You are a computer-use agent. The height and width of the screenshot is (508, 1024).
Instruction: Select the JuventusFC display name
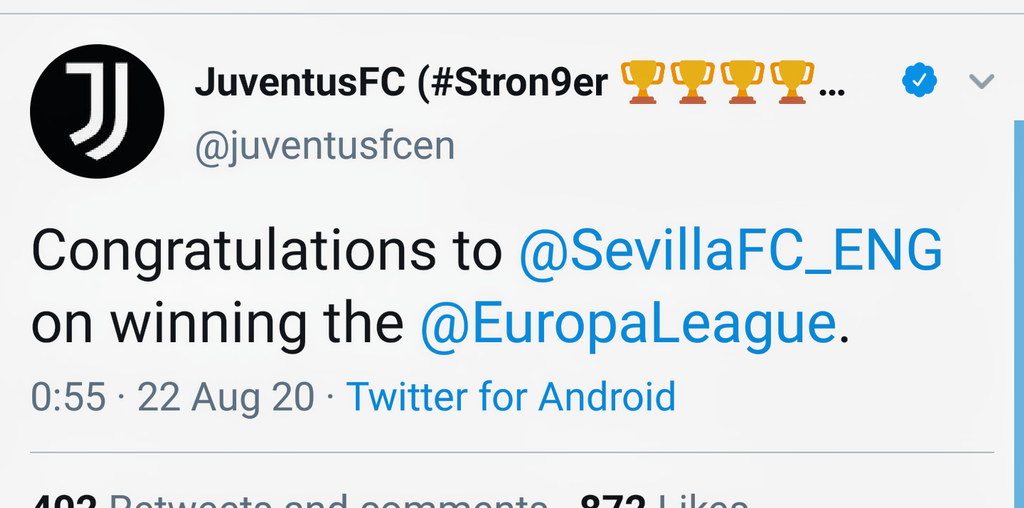click(x=299, y=83)
